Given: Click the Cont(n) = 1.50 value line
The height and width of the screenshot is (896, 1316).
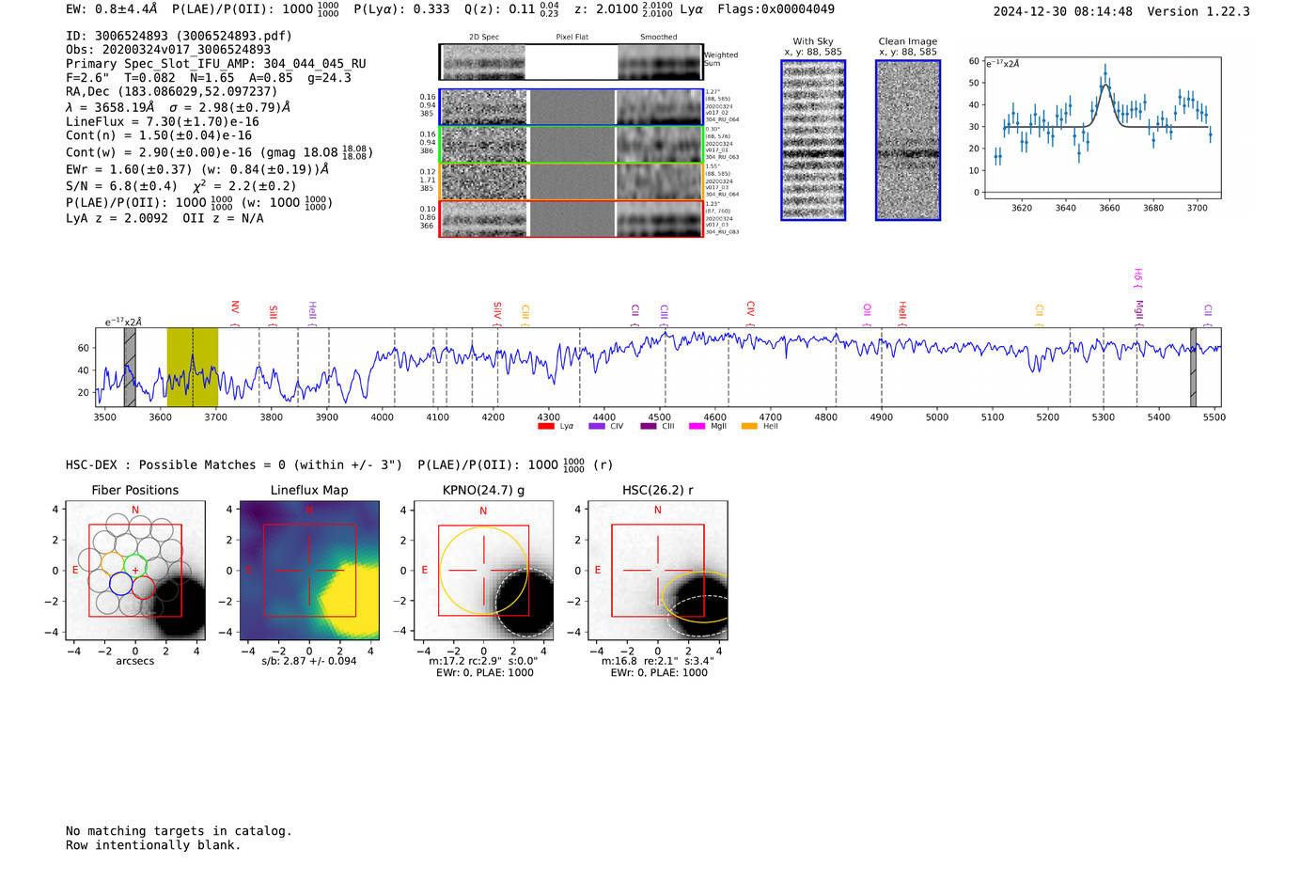Looking at the screenshot, I should pyautogui.click(x=159, y=136).
